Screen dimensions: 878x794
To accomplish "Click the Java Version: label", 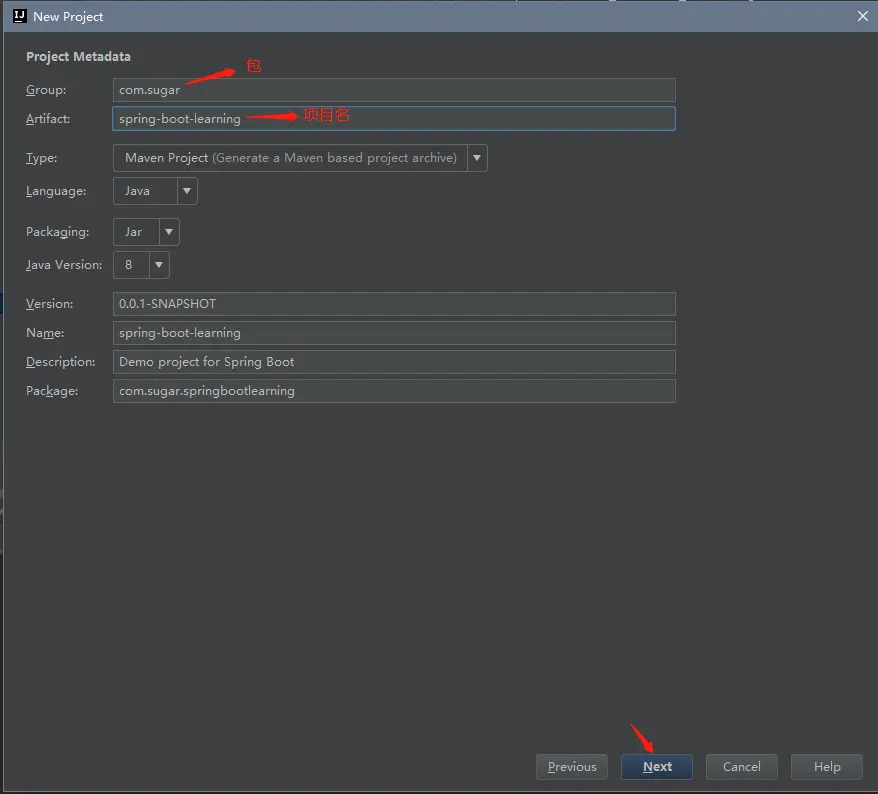I will pos(64,265).
